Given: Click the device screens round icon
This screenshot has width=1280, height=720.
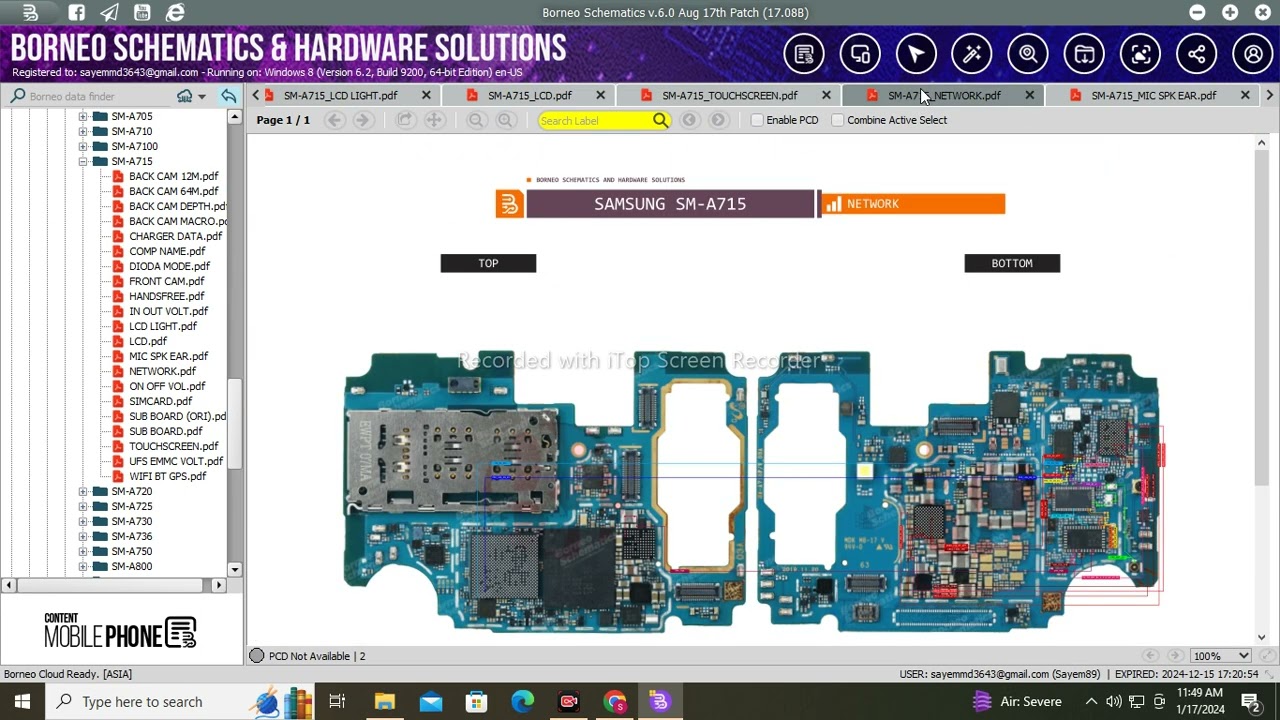Looking at the screenshot, I should coord(860,54).
